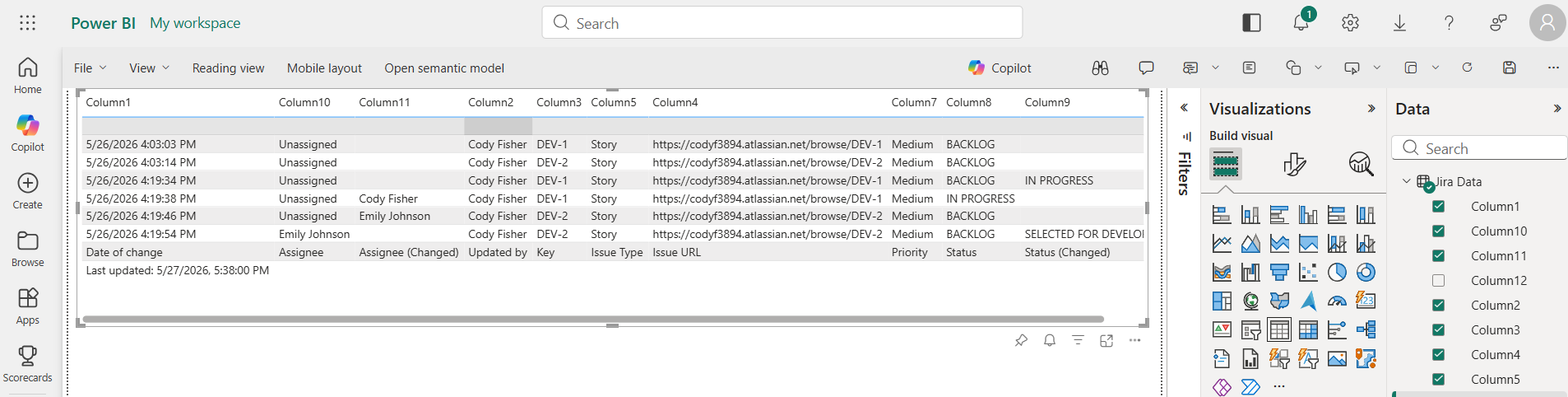Uncheck the Column4 field
Image resolution: width=1568 pixels, height=397 pixels.
click(x=1438, y=354)
